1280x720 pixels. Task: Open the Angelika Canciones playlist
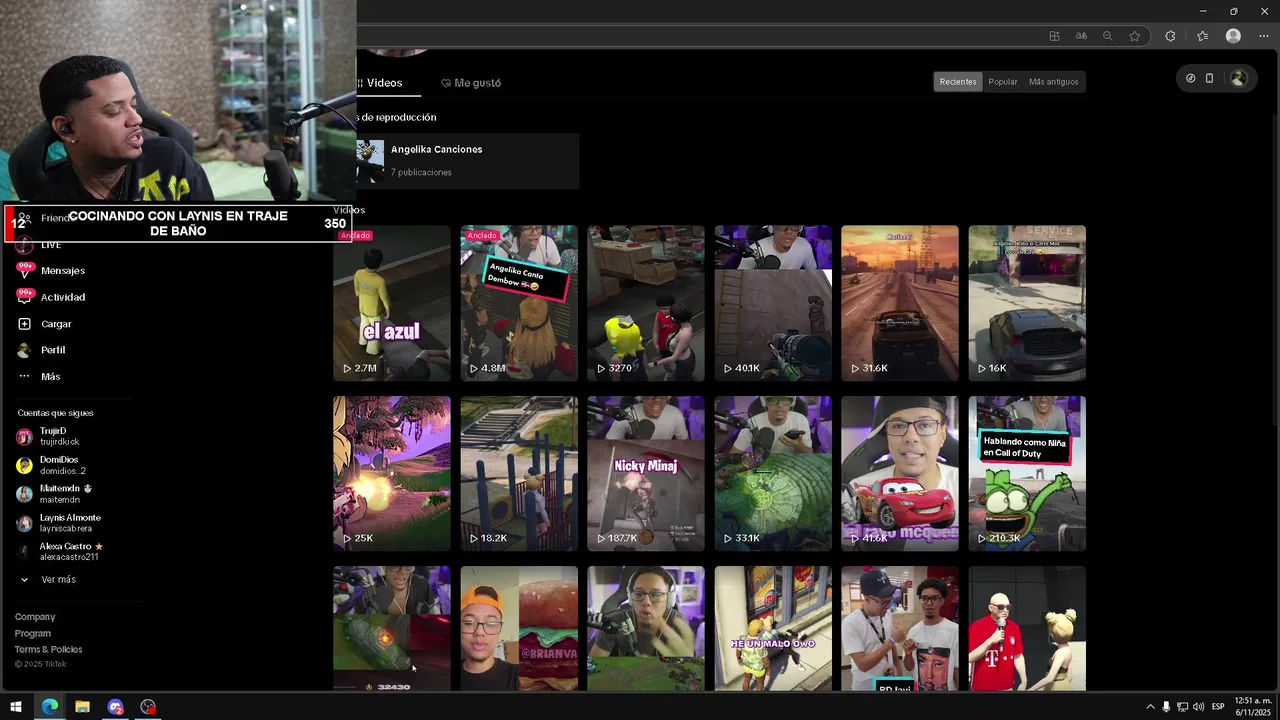point(467,161)
